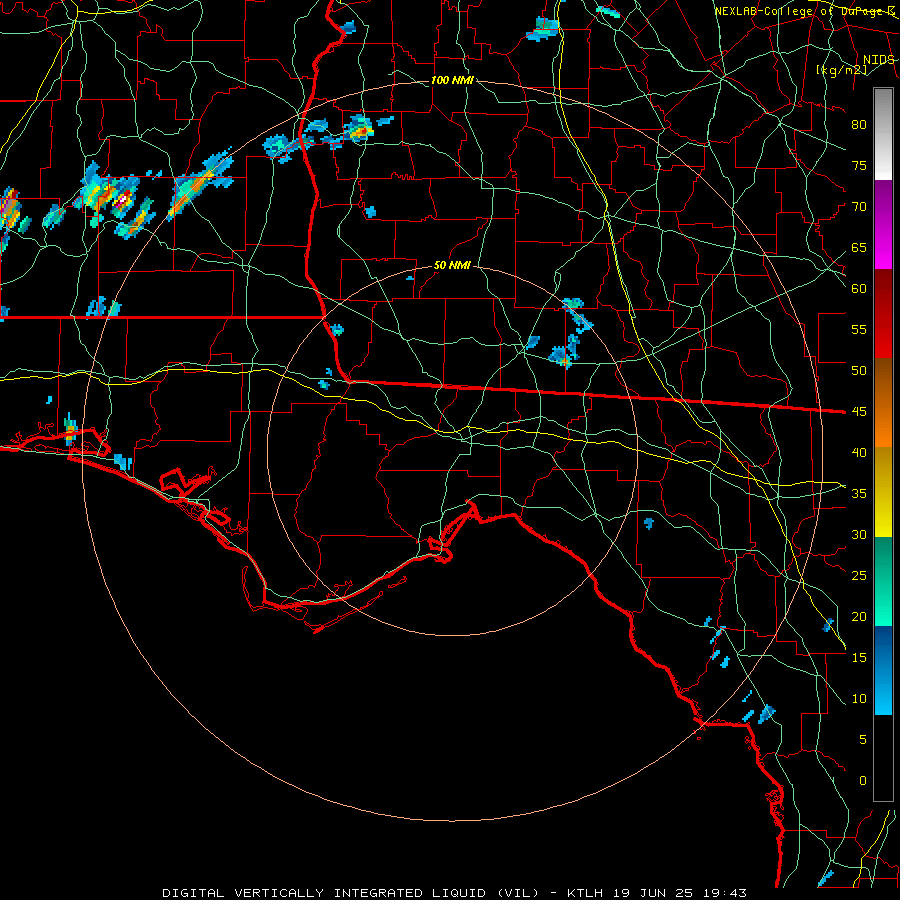
Task: Click the 35 value on the color scale
Action: 859,494
